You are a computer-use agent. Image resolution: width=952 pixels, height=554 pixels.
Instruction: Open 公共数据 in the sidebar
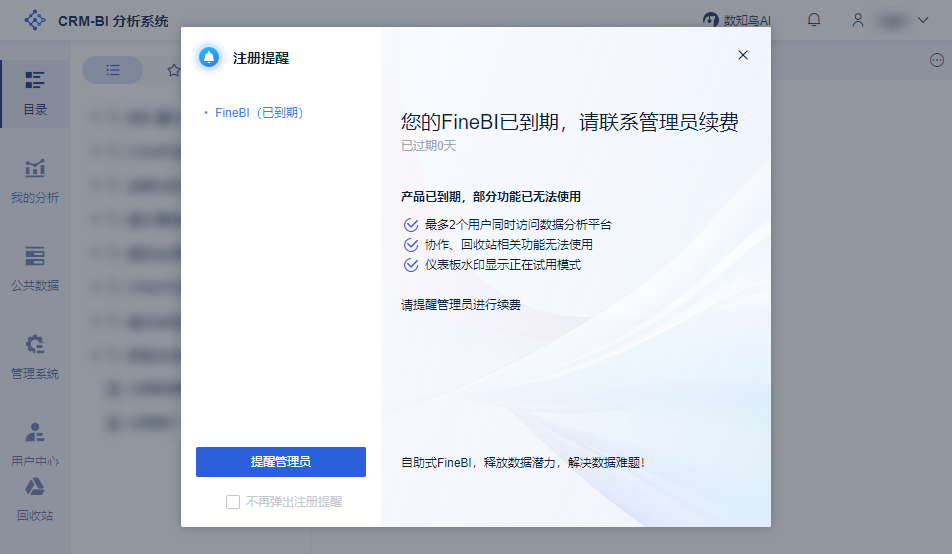pos(35,270)
